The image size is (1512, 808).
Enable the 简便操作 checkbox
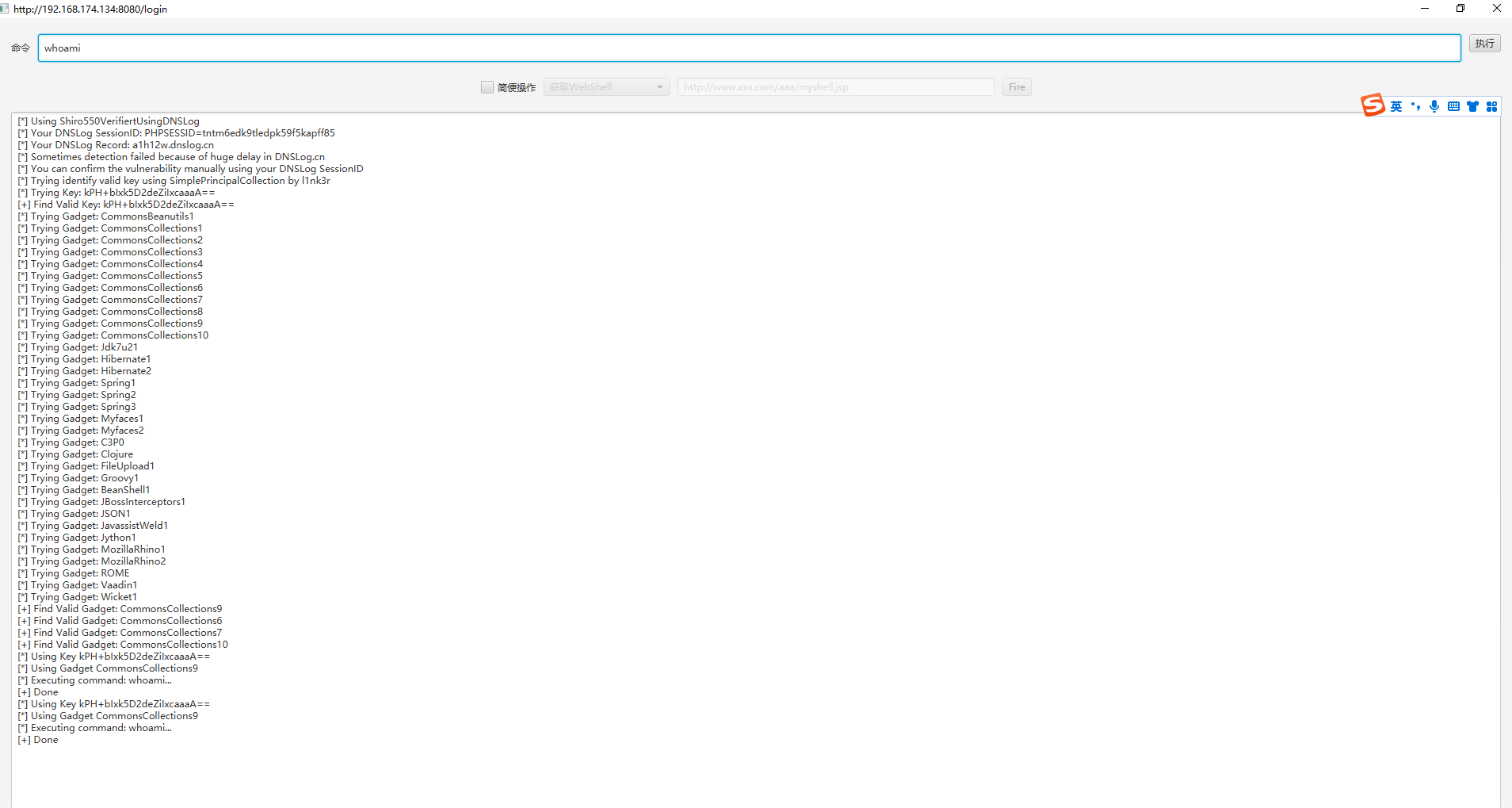tap(487, 87)
